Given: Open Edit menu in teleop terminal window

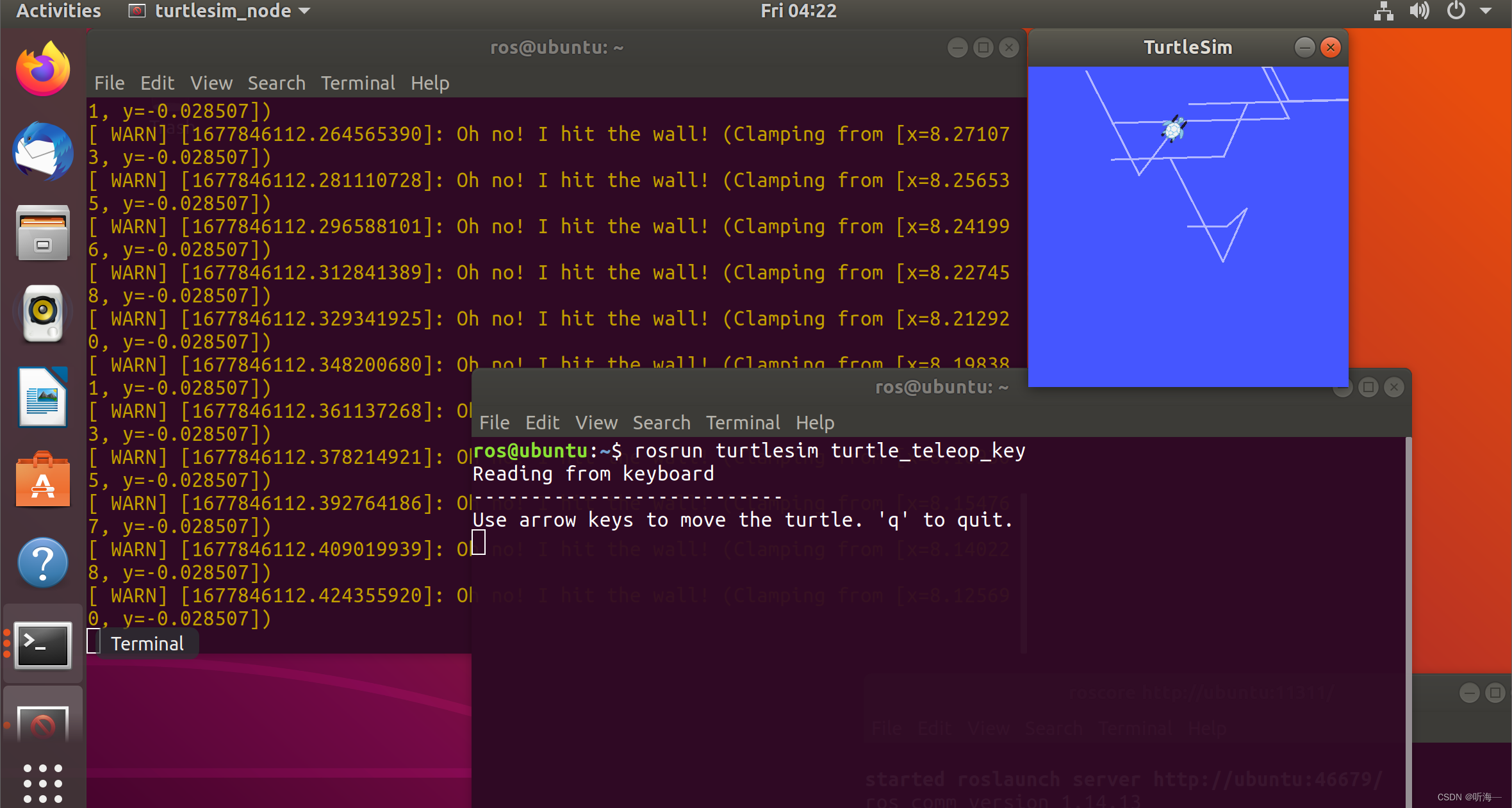Looking at the screenshot, I should click(x=542, y=423).
